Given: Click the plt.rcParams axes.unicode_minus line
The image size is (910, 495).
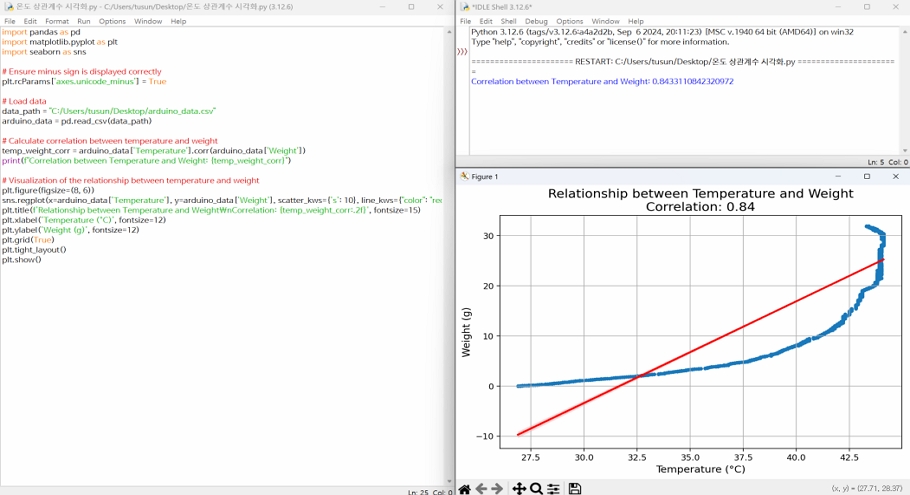Looking at the screenshot, I should pos(84,81).
